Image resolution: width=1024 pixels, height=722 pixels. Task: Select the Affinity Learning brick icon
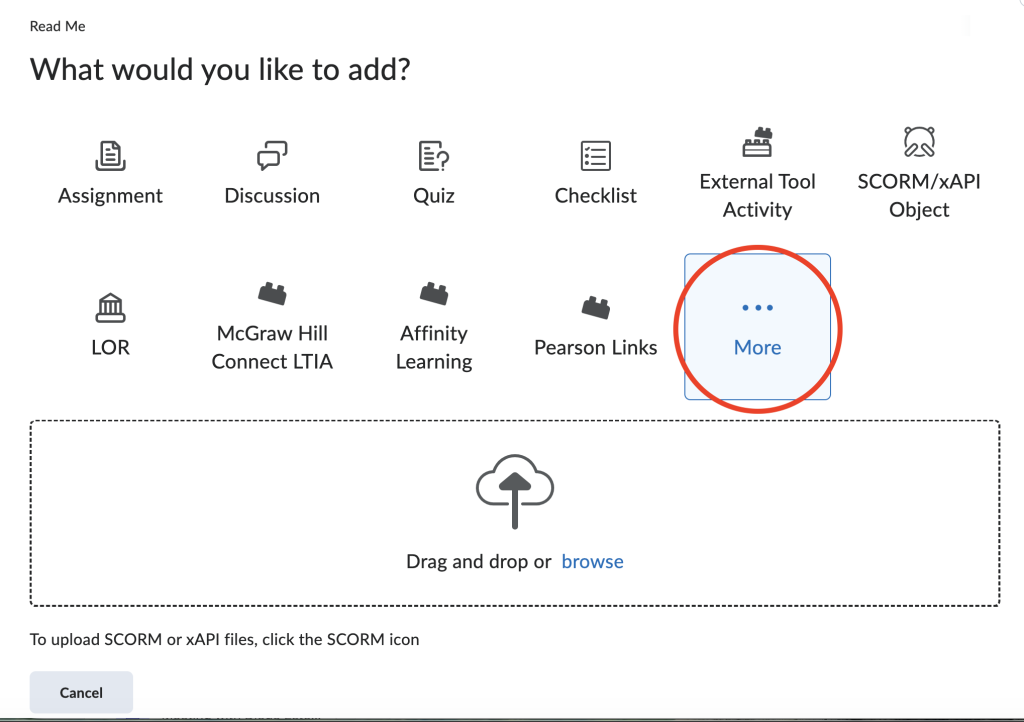(434, 294)
